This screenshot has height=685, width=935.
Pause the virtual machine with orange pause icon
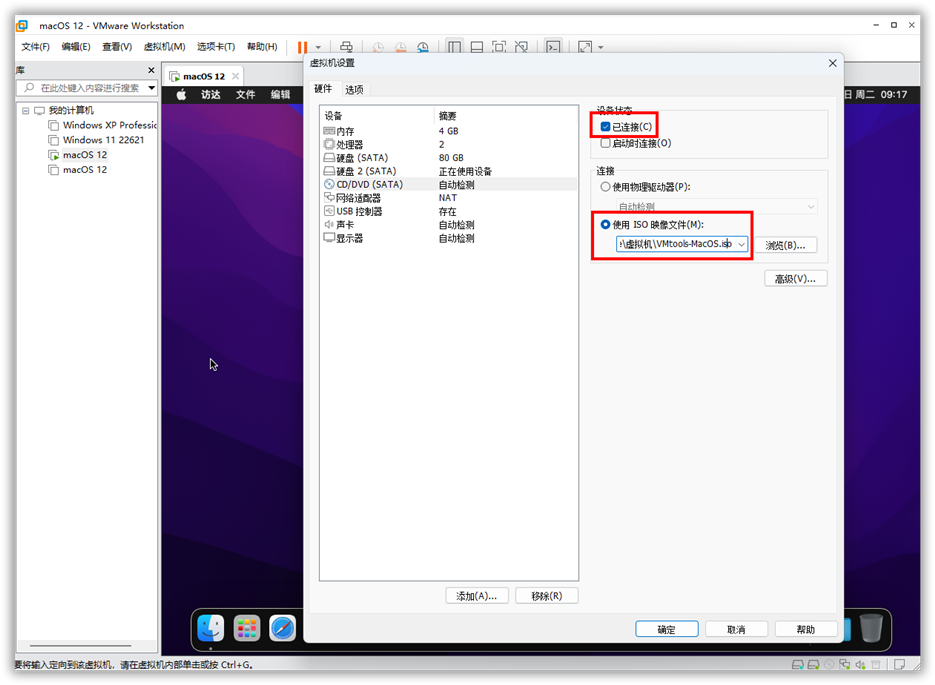(x=302, y=47)
